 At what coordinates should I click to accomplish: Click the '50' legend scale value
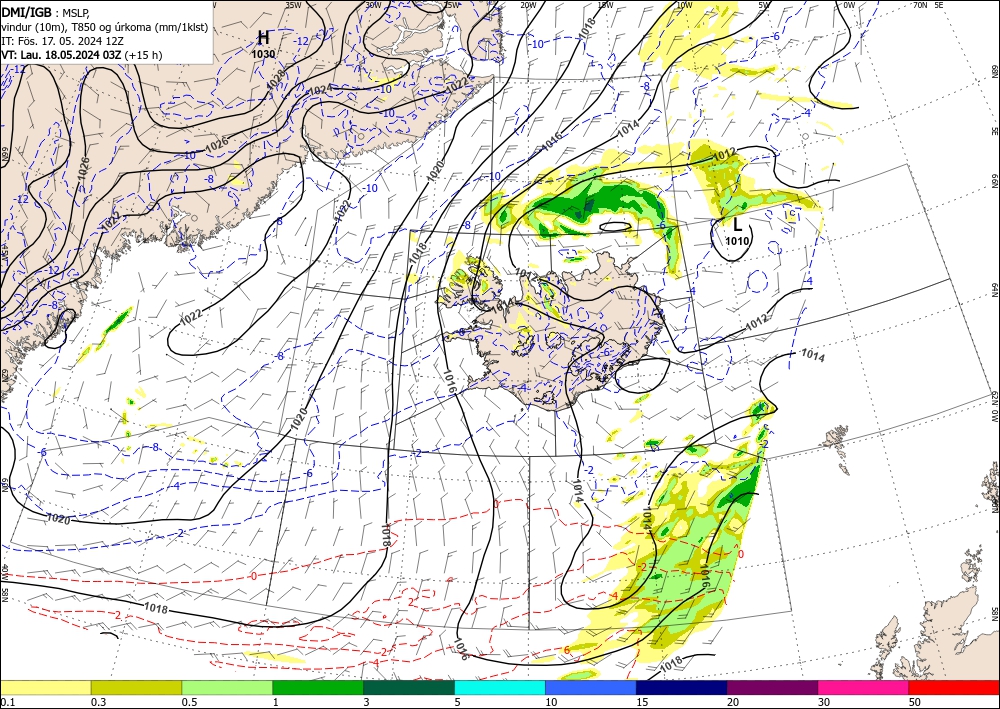(x=915, y=702)
